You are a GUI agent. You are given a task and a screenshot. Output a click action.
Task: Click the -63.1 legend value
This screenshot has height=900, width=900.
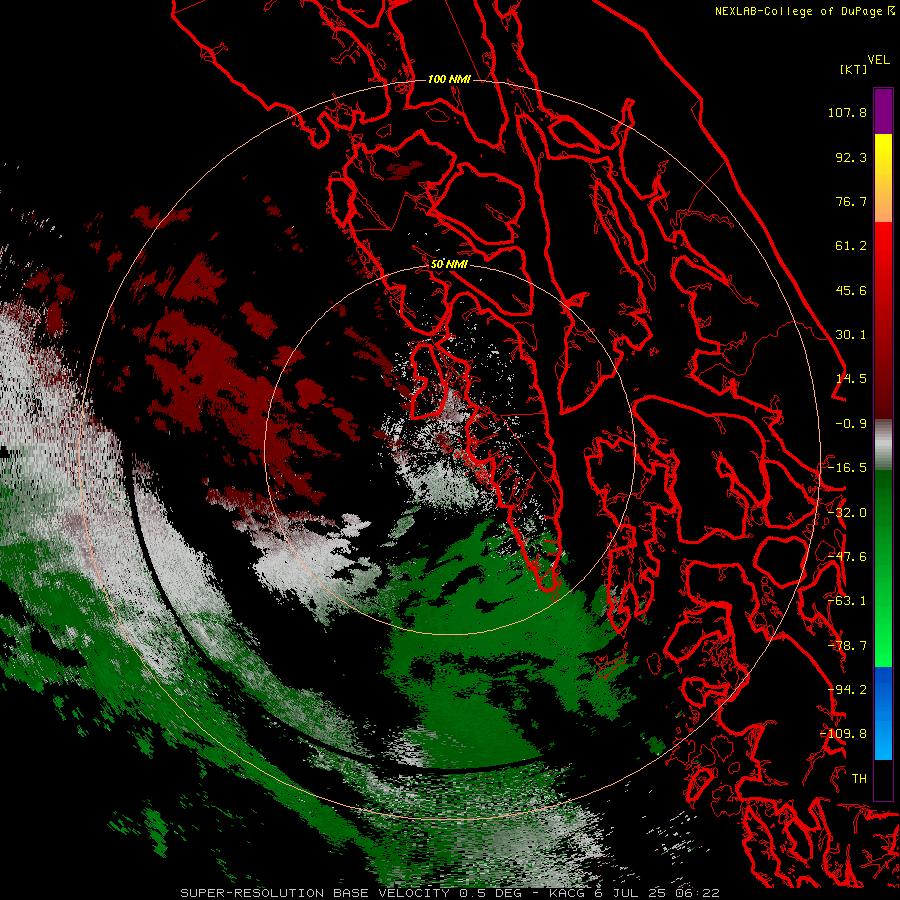click(x=847, y=601)
